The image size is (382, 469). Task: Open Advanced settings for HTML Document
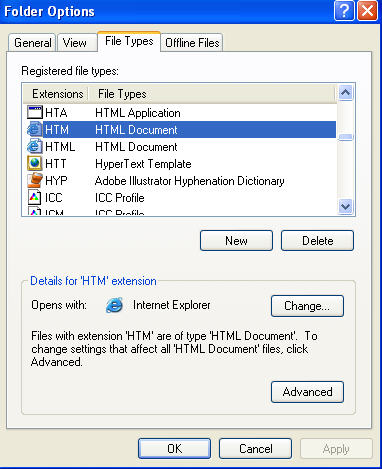307,392
